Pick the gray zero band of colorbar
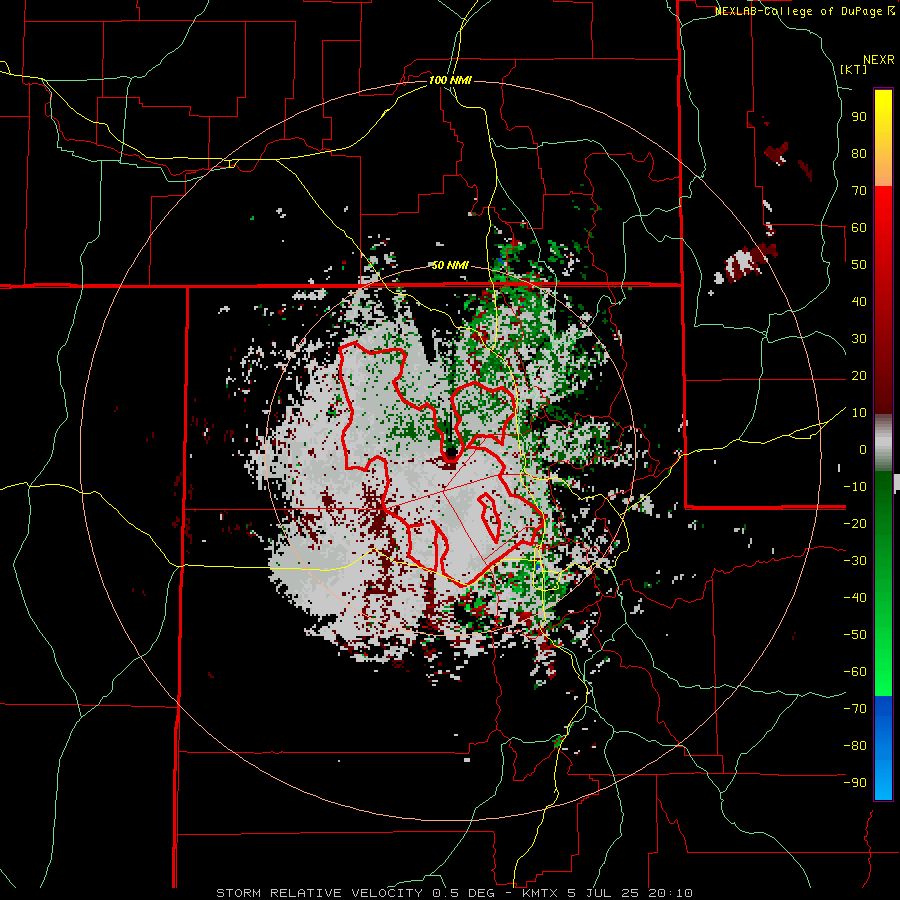 click(x=883, y=443)
